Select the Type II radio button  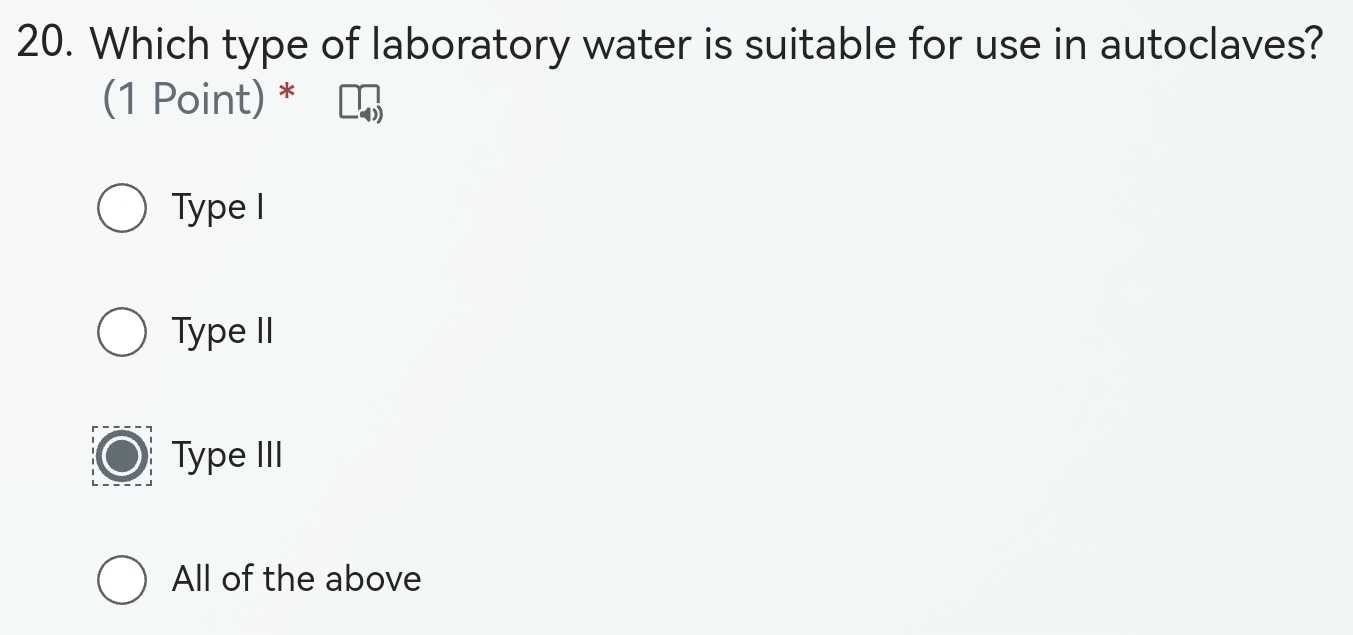121,332
